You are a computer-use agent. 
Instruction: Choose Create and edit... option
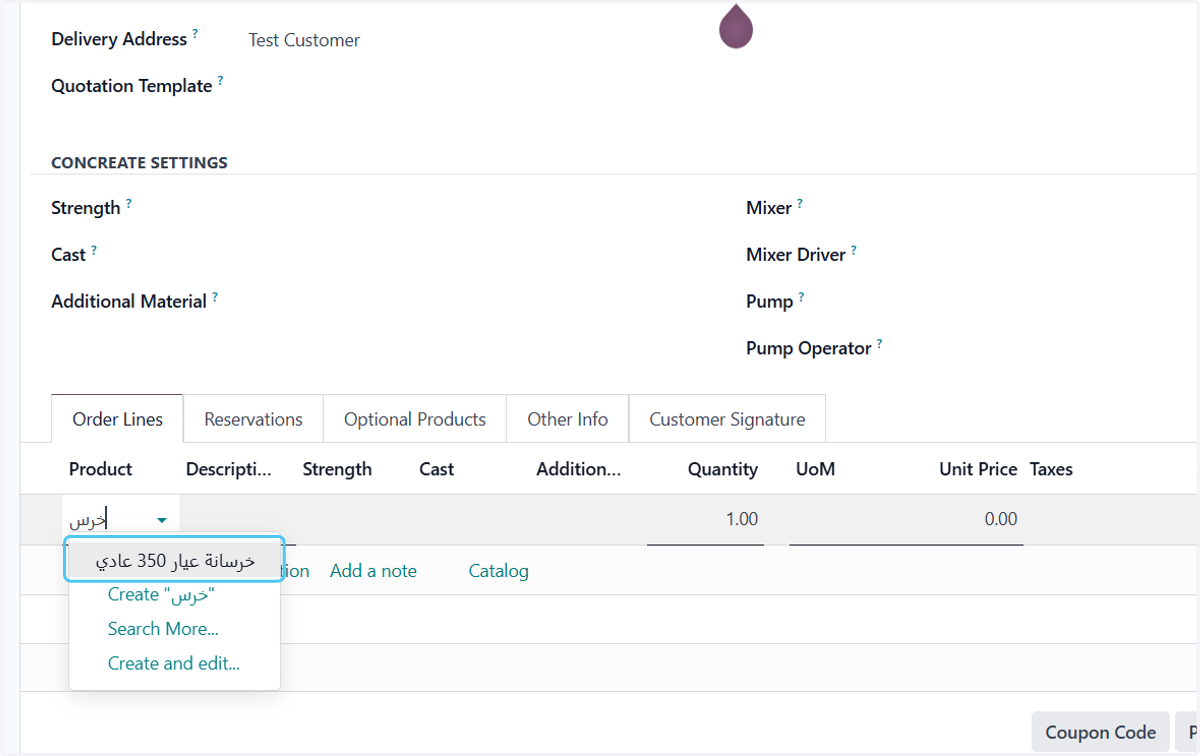point(174,663)
